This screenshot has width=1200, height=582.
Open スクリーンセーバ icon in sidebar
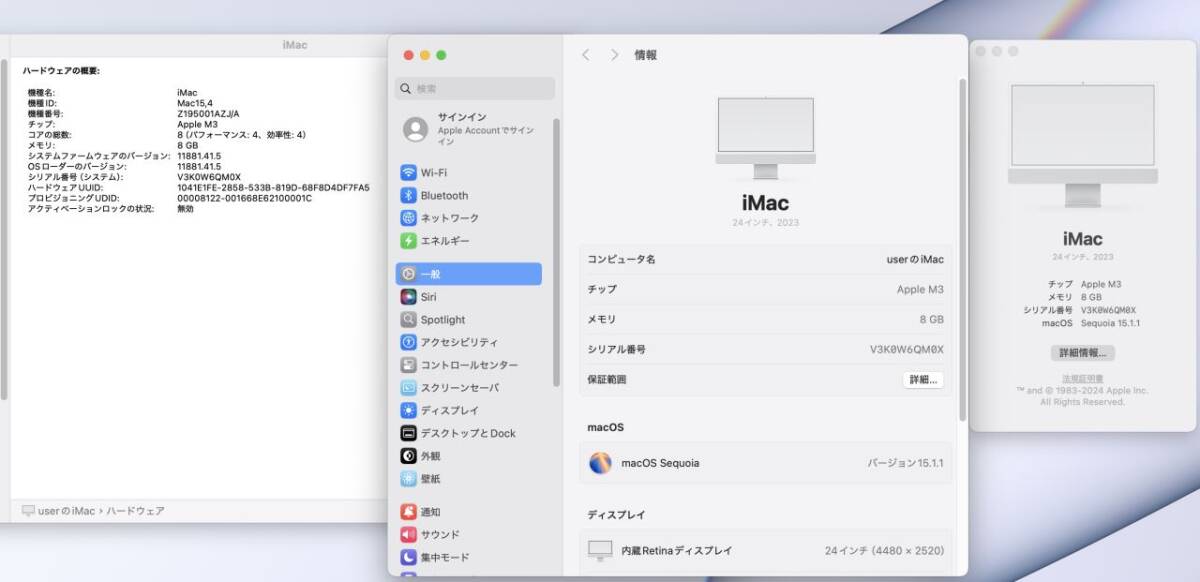coord(408,388)
